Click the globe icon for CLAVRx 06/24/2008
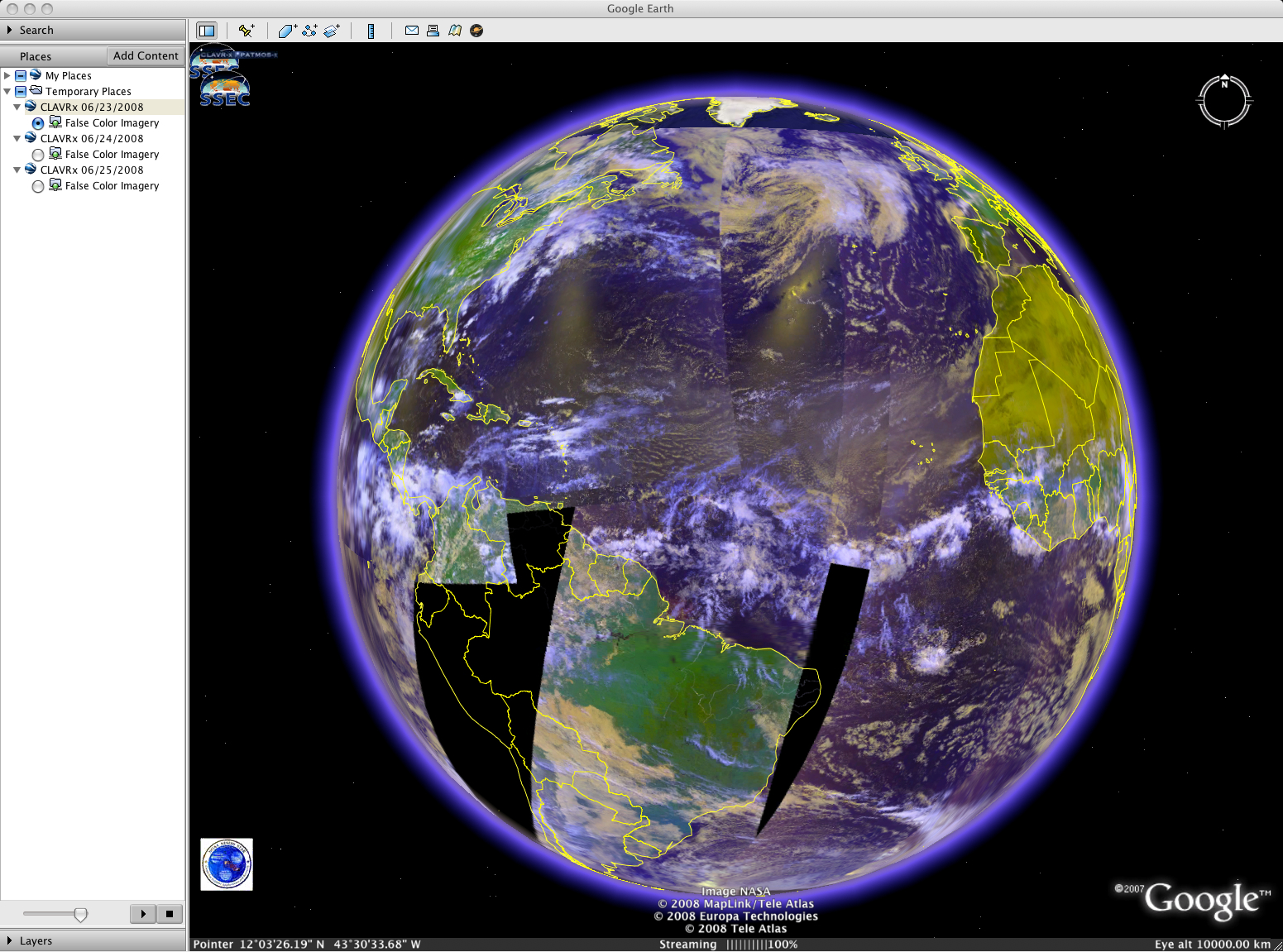The height and width of the screenshot is (952, 1283). [31, 138]
